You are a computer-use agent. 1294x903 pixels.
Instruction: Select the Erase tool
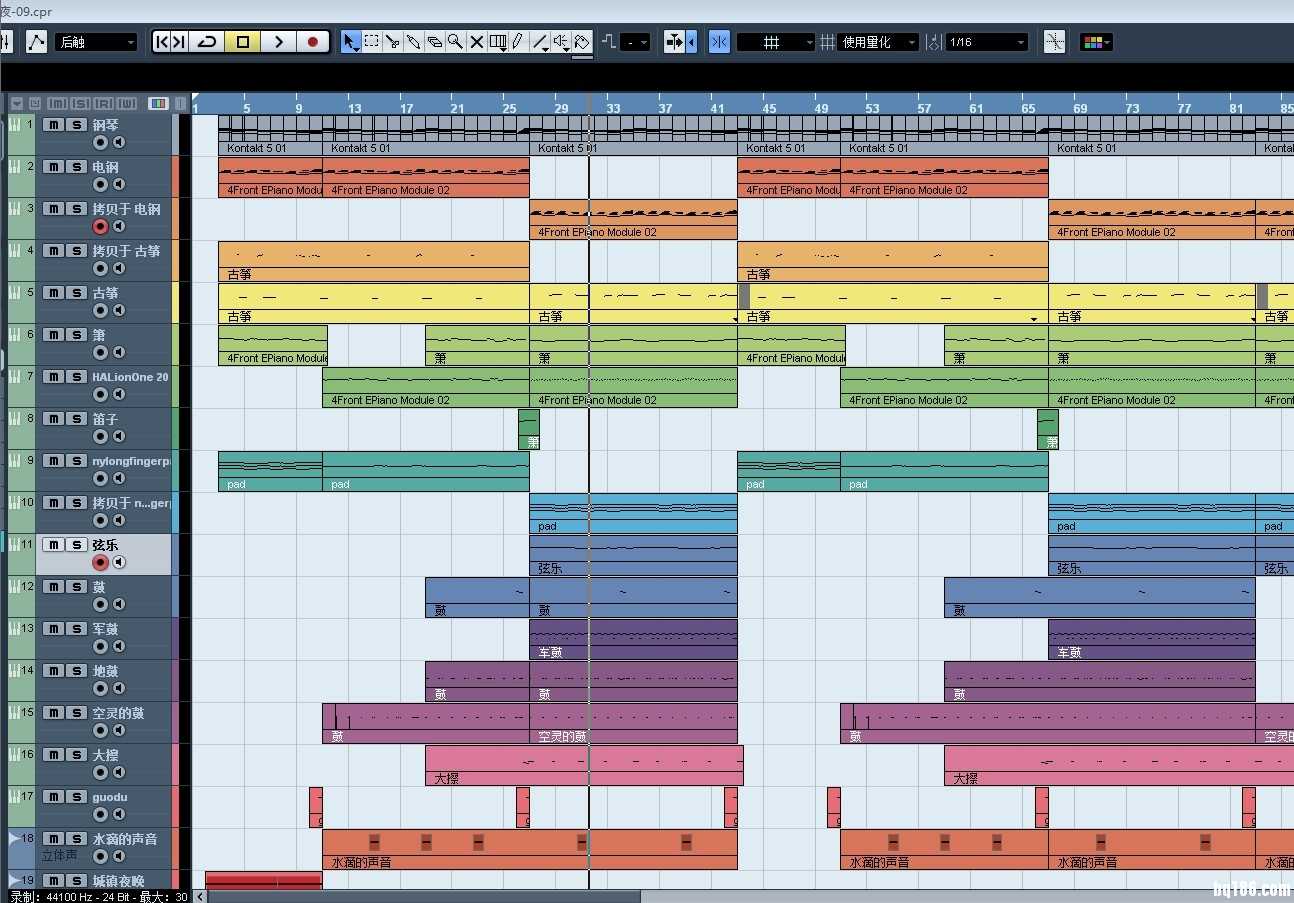click(x=434, y=42)
